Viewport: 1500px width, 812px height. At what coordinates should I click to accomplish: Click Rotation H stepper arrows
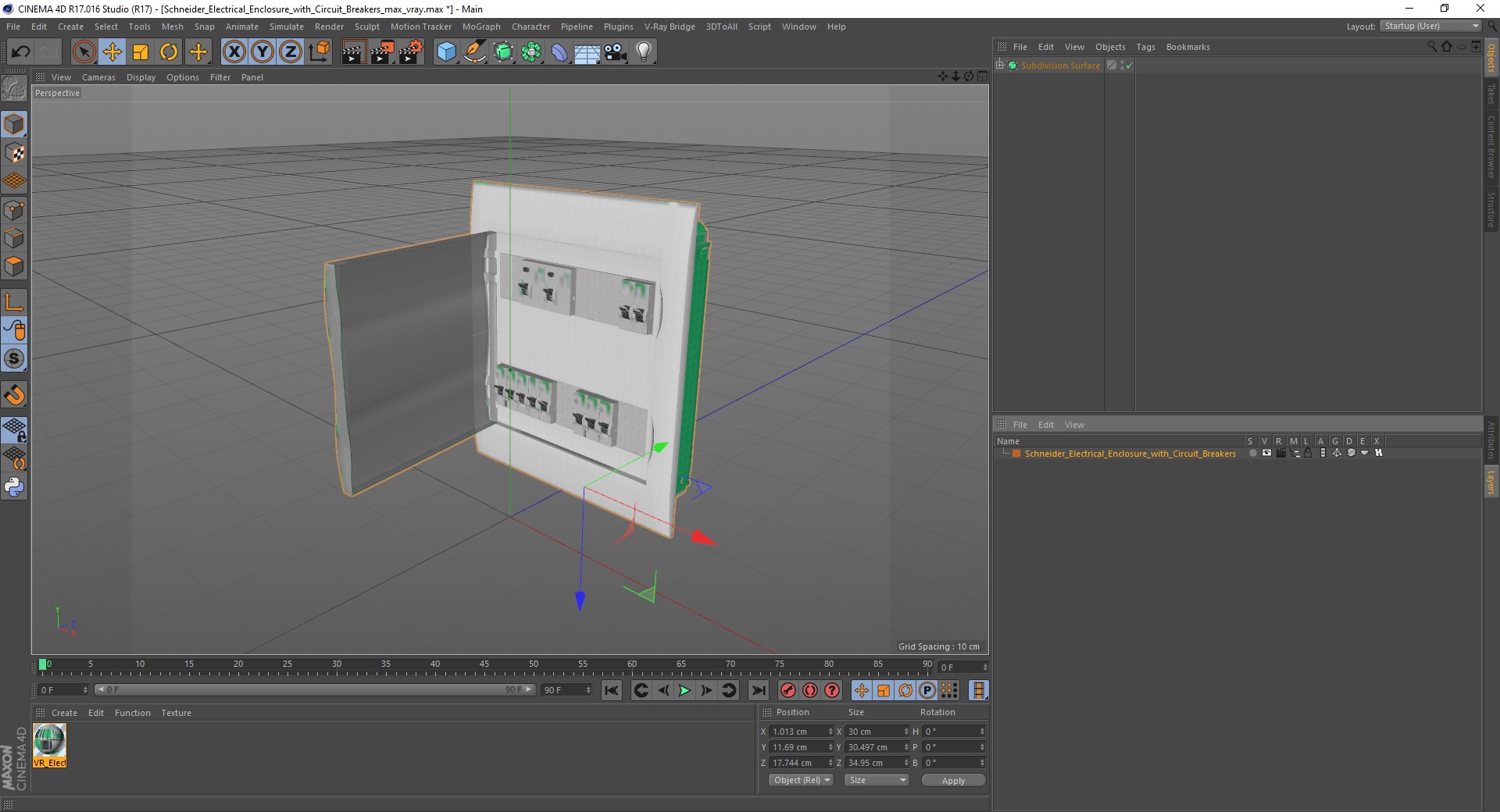[982, 732]
